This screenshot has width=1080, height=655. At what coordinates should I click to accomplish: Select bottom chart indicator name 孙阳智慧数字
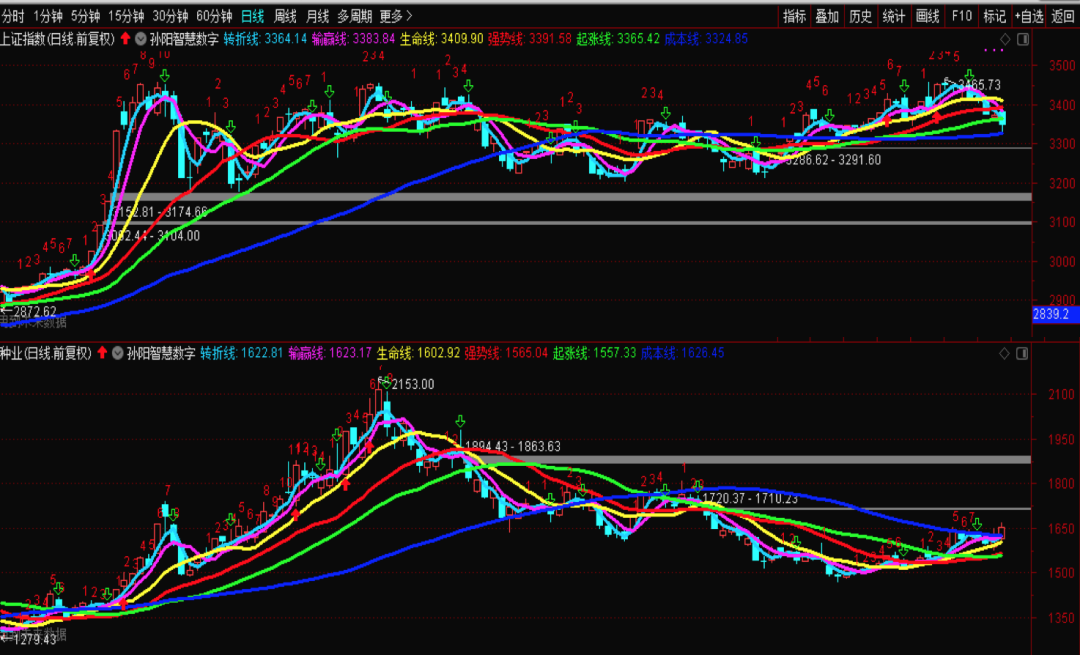point(161,353)
